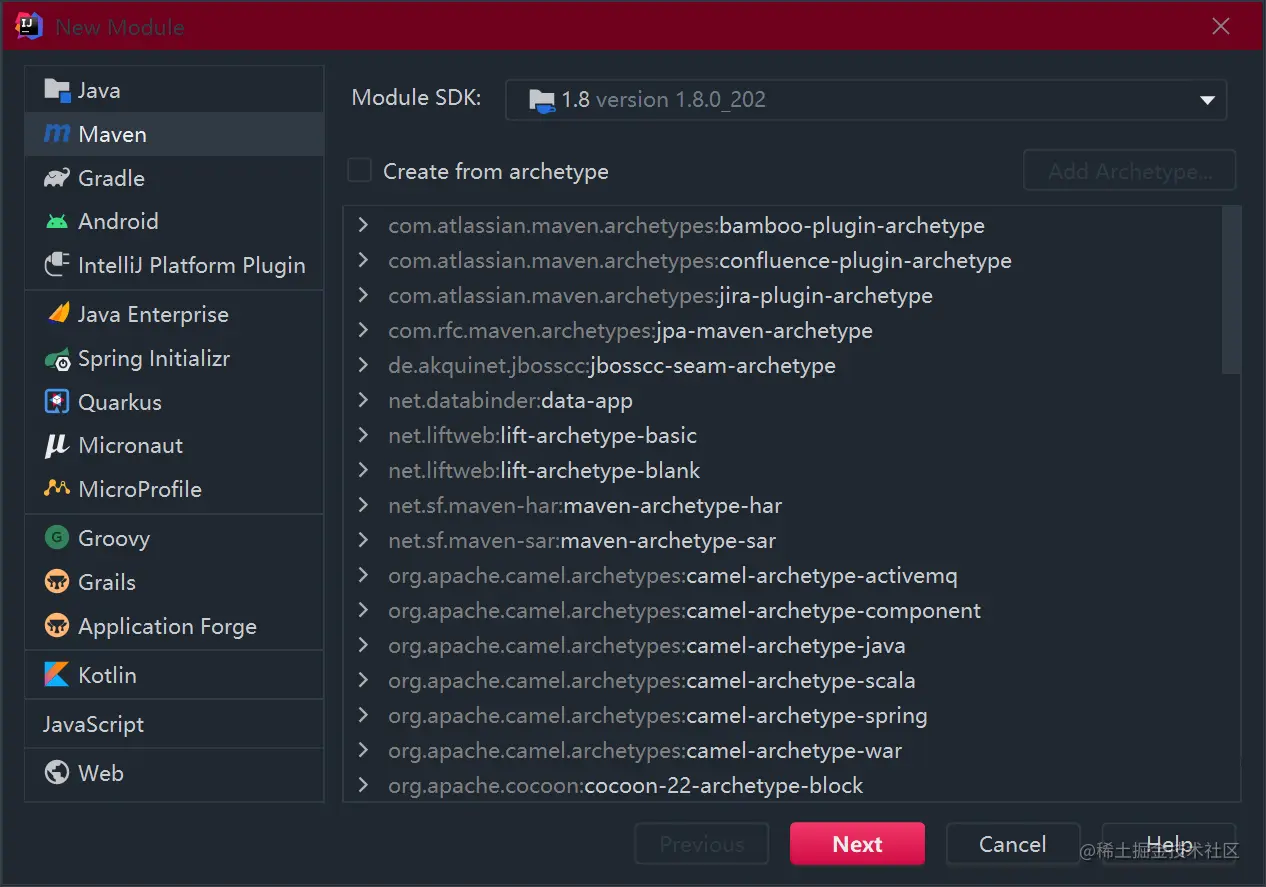Expand jpa-maven-archetype node

tap(364, 331)
